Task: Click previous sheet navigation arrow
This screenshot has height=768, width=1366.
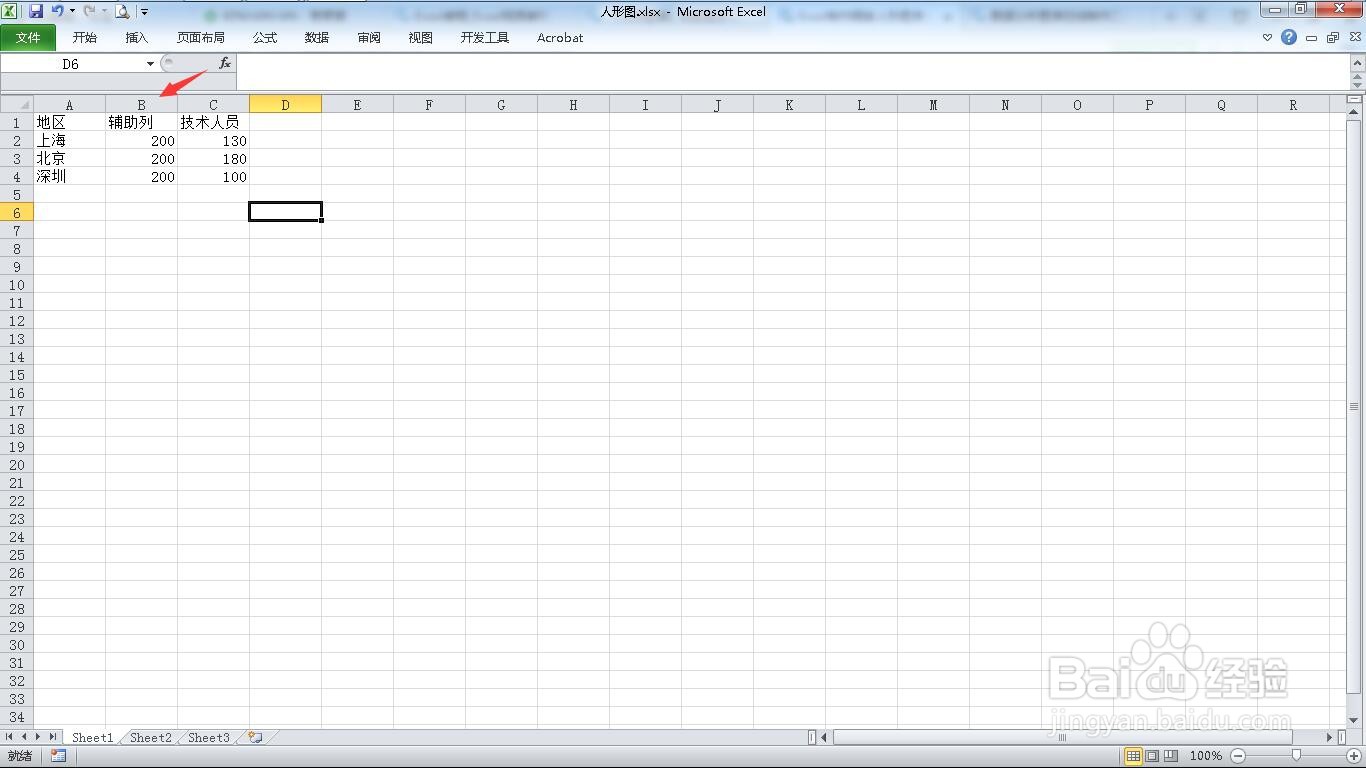Action: point(24,737)
